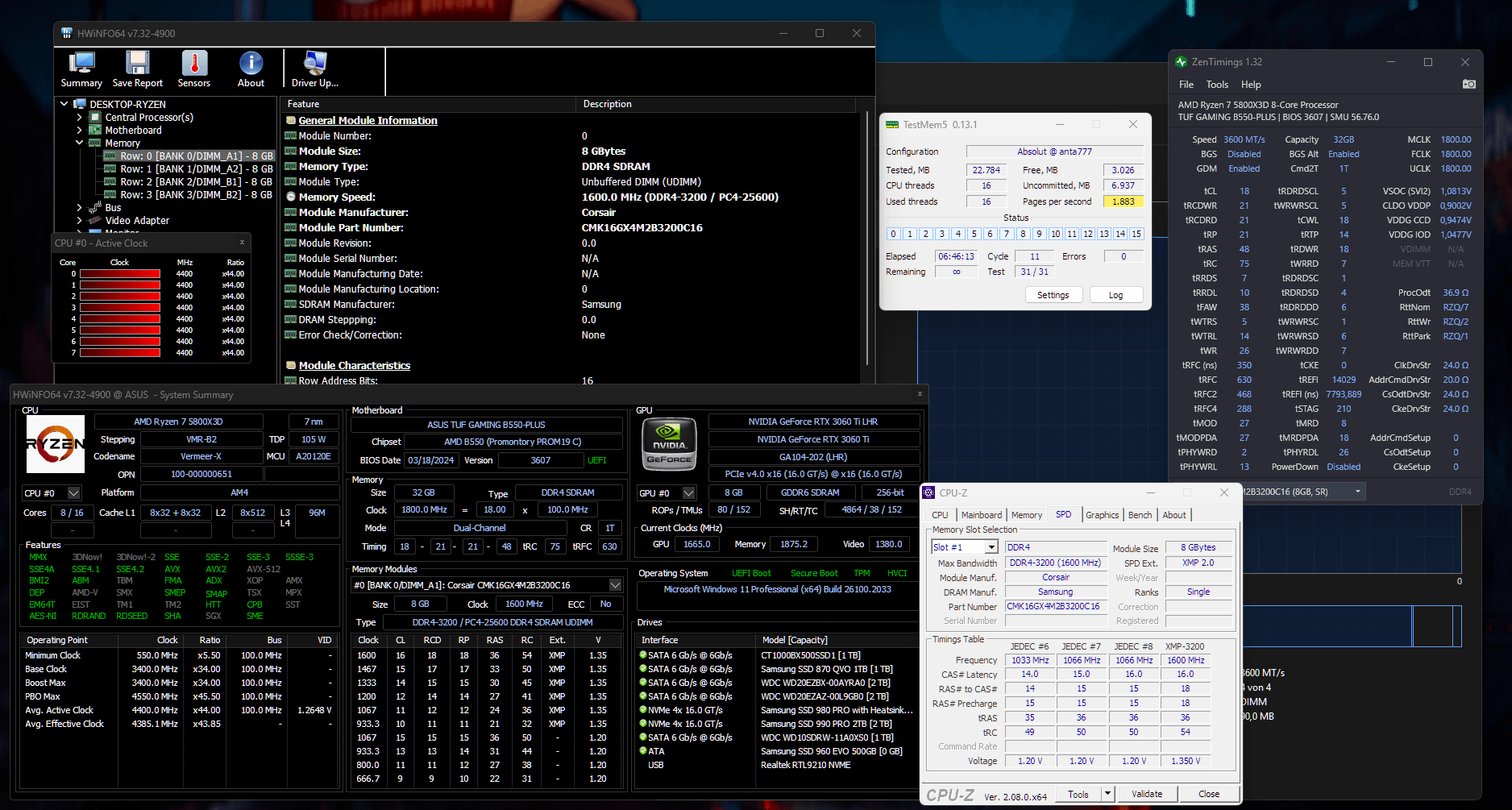This screenshot has height=810, width=1512.
Task: Switch to the Bench tab in CPU-Z
Action: (1140, 515)
